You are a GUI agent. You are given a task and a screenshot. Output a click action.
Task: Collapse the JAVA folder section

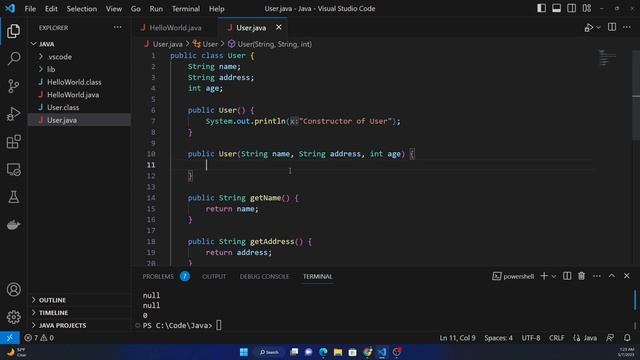click(x=79, y=44)
